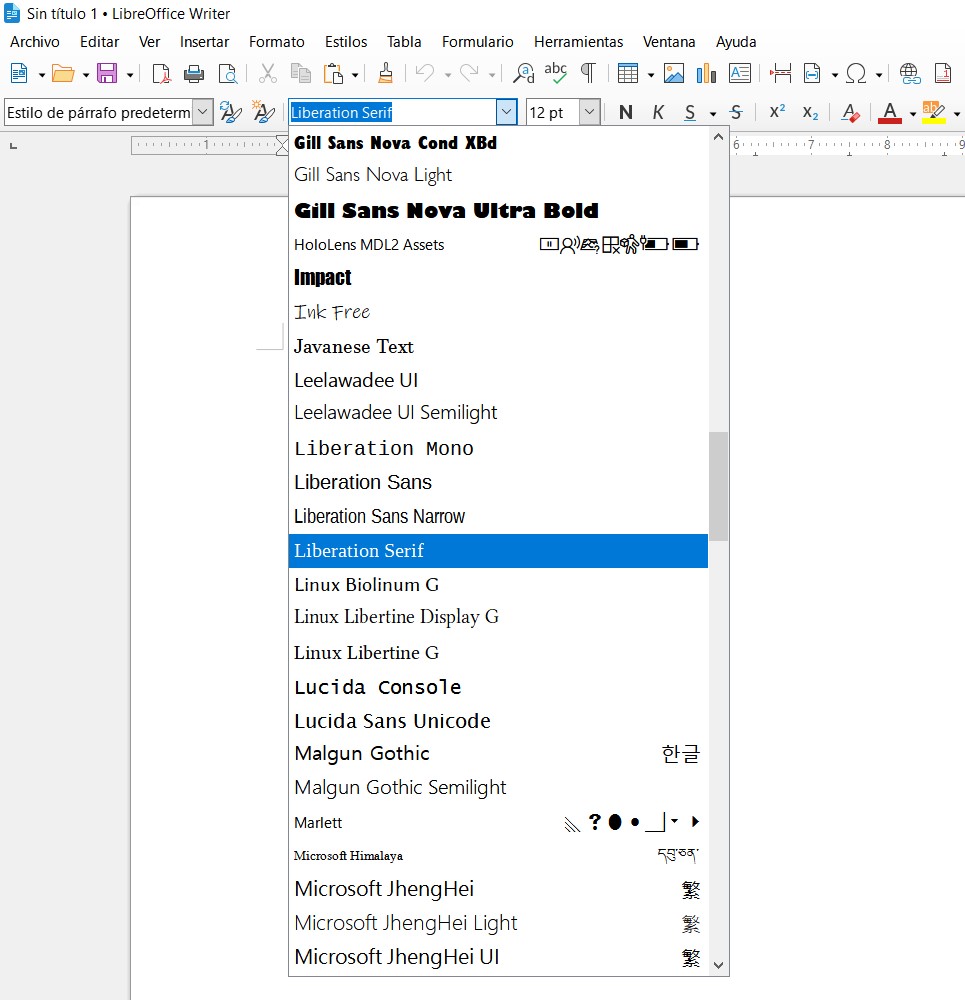Viewport: 965px width, 1000px height.
Task: Pick Lucida Console from the font list
Action: point(498,687)
